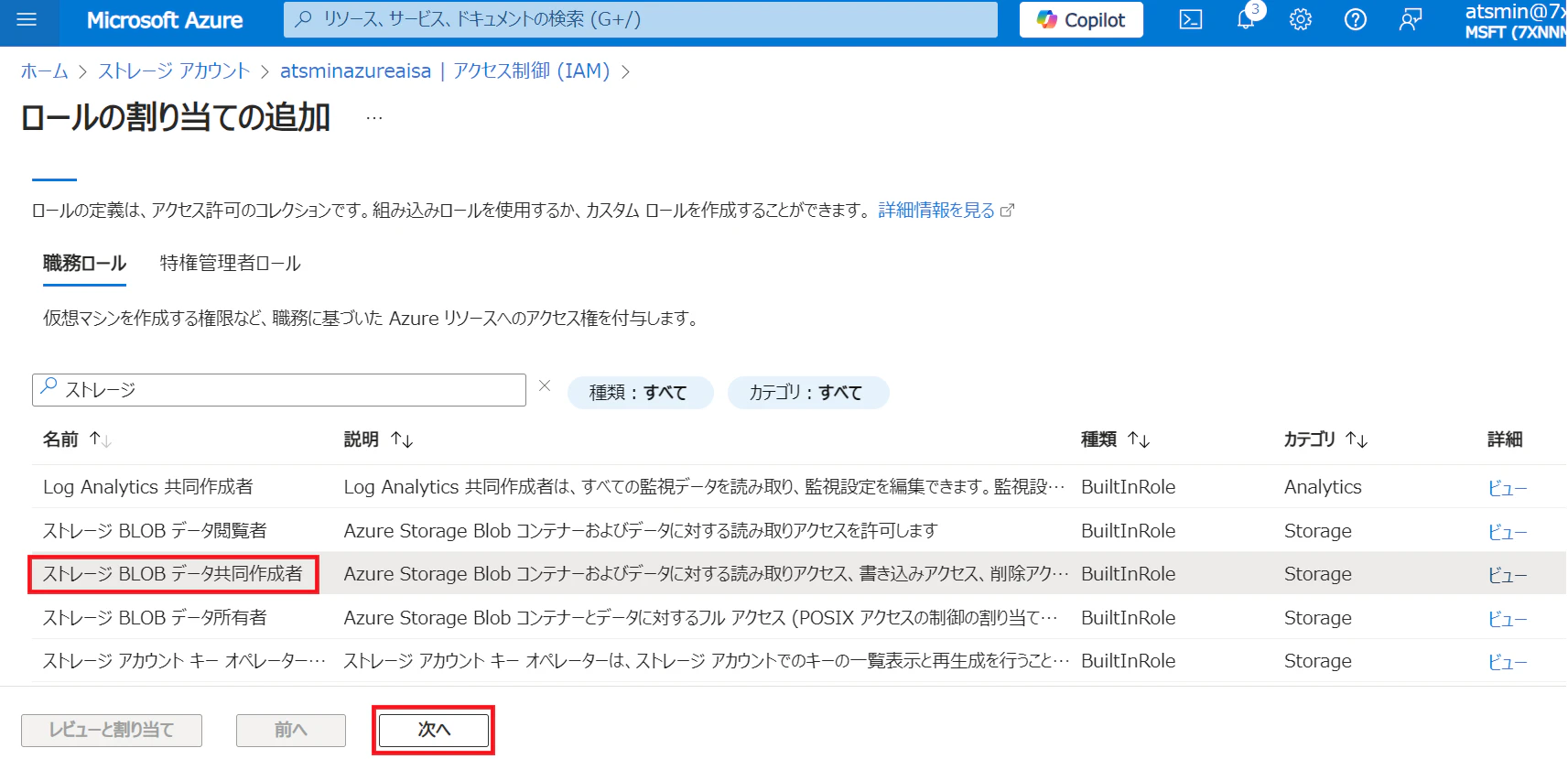This screenshot has height=759, width=1568.
Task: Open the Azure portal hamburger menu
Action: point(27,19)
